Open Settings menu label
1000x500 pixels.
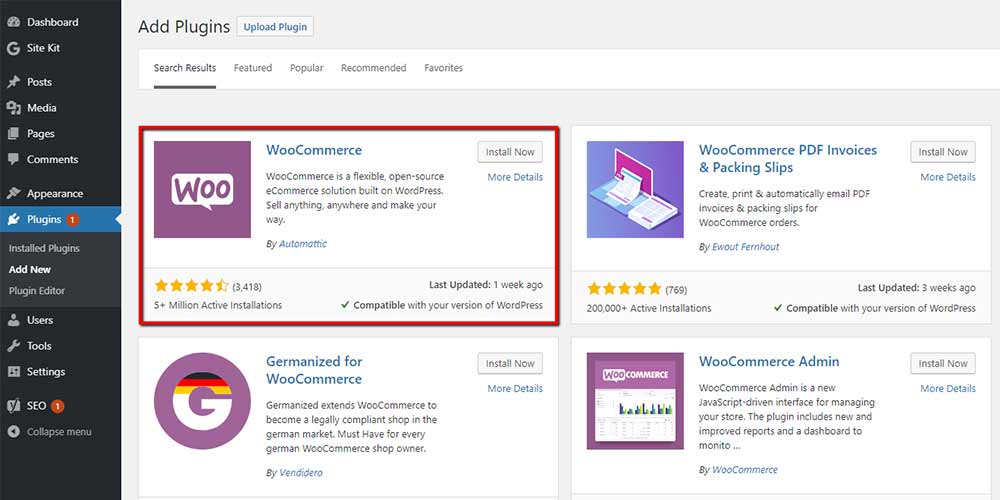46,372
